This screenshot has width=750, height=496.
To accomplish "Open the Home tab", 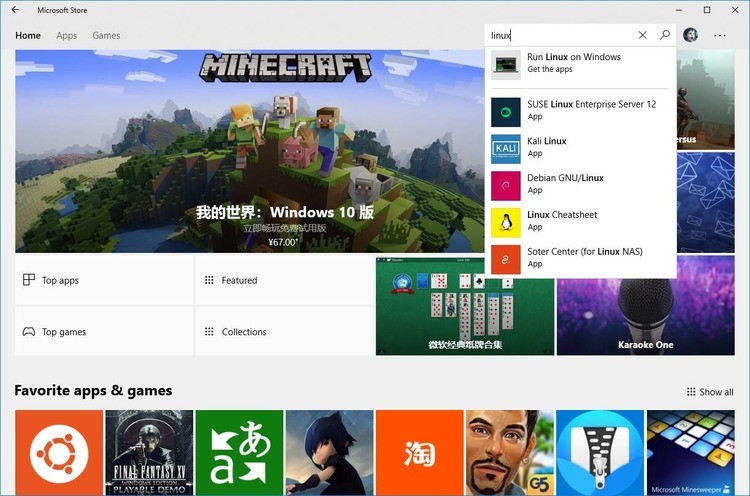I will (x=28, y=35).
